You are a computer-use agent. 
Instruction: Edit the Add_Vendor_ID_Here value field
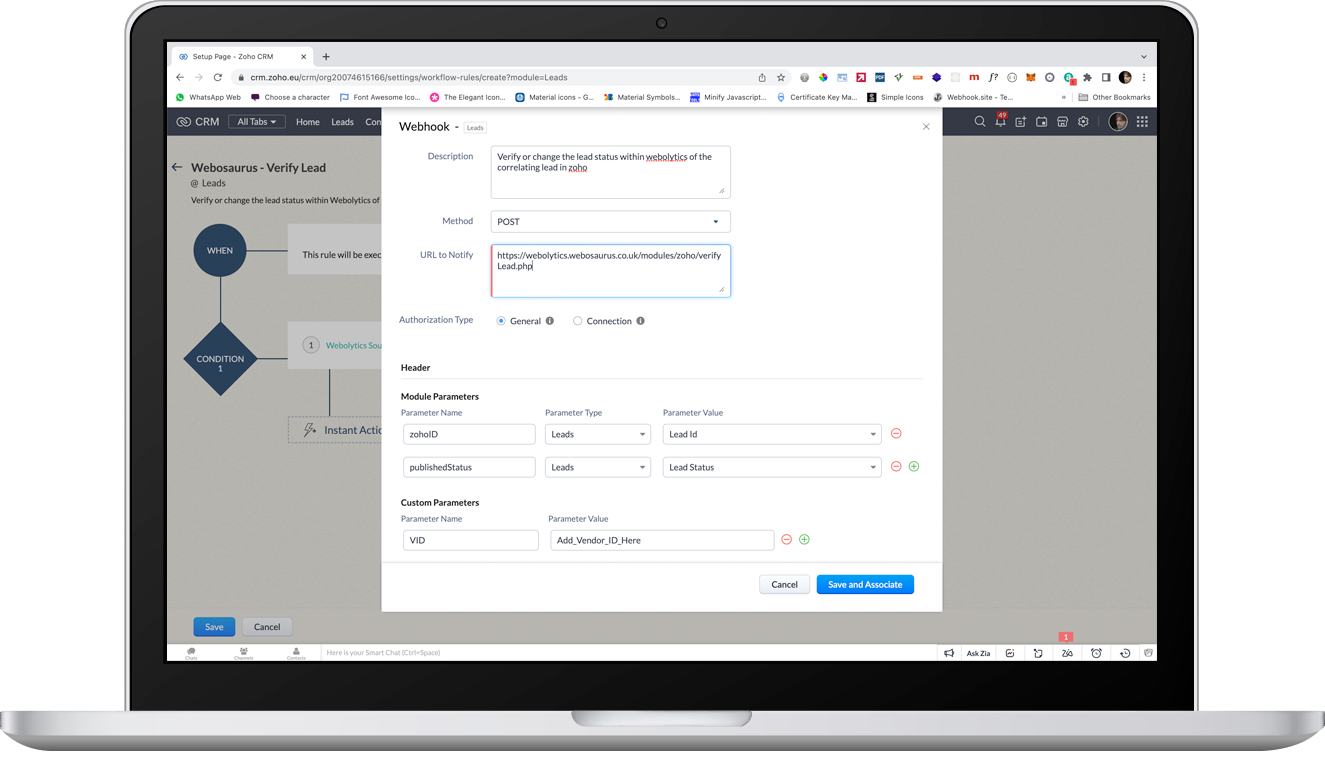pyautogui.click(x=662, y=540)
